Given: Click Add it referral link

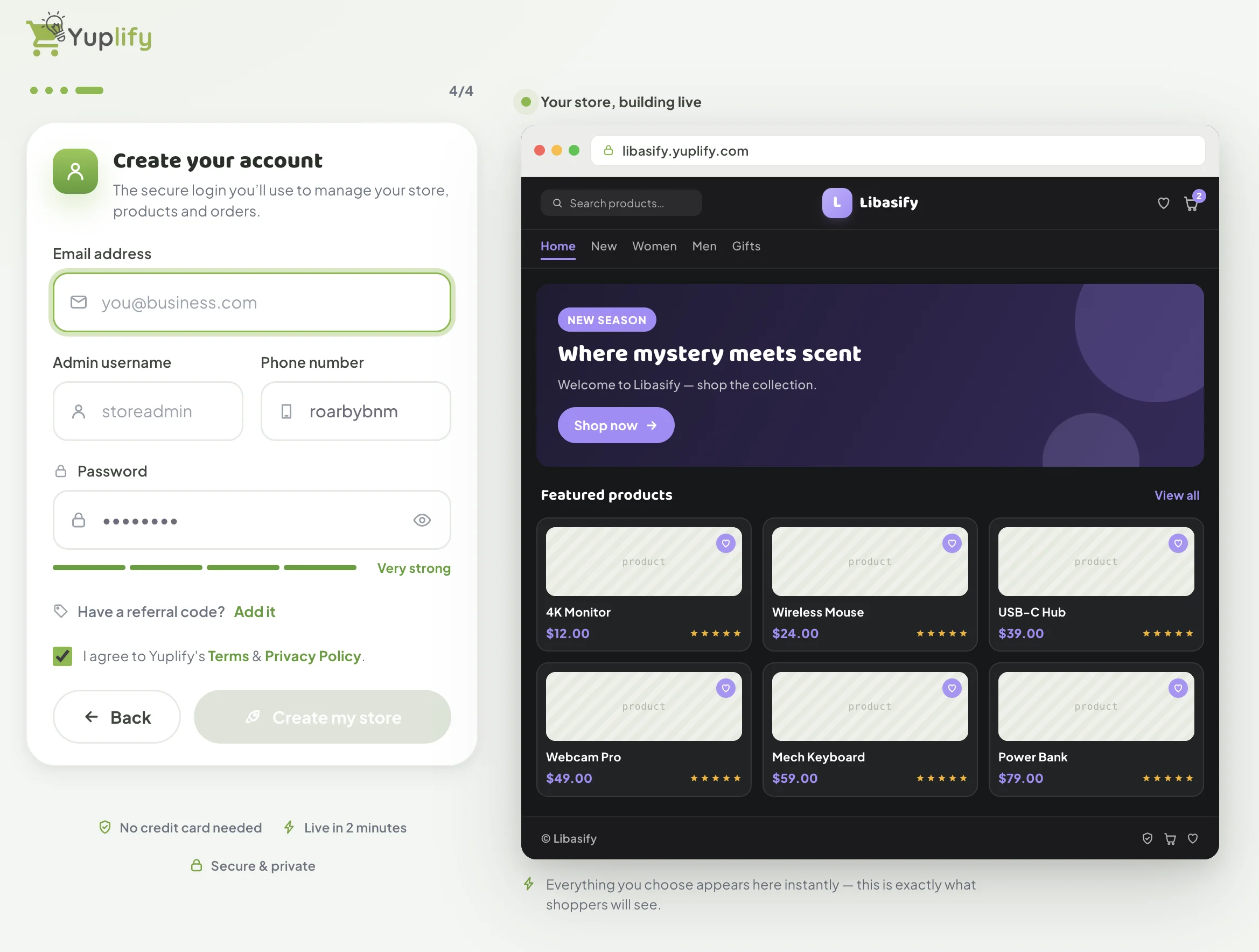Looking at the screenshot, I should pyautogui.click(x=254, y=612).
